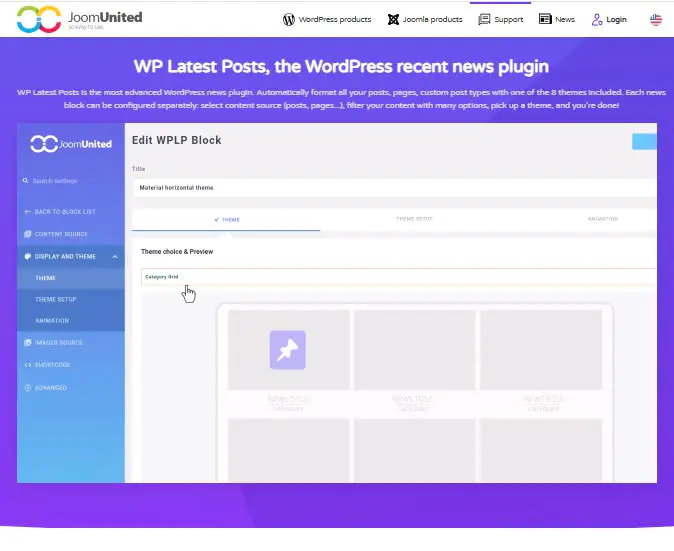
Task: Open the Category Grid theme dropdown
Action: (x=398, y=277)
